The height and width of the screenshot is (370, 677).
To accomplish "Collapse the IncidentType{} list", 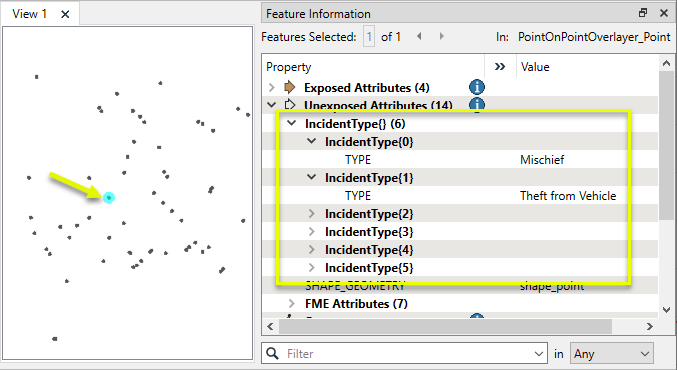I will click(292, 123).
